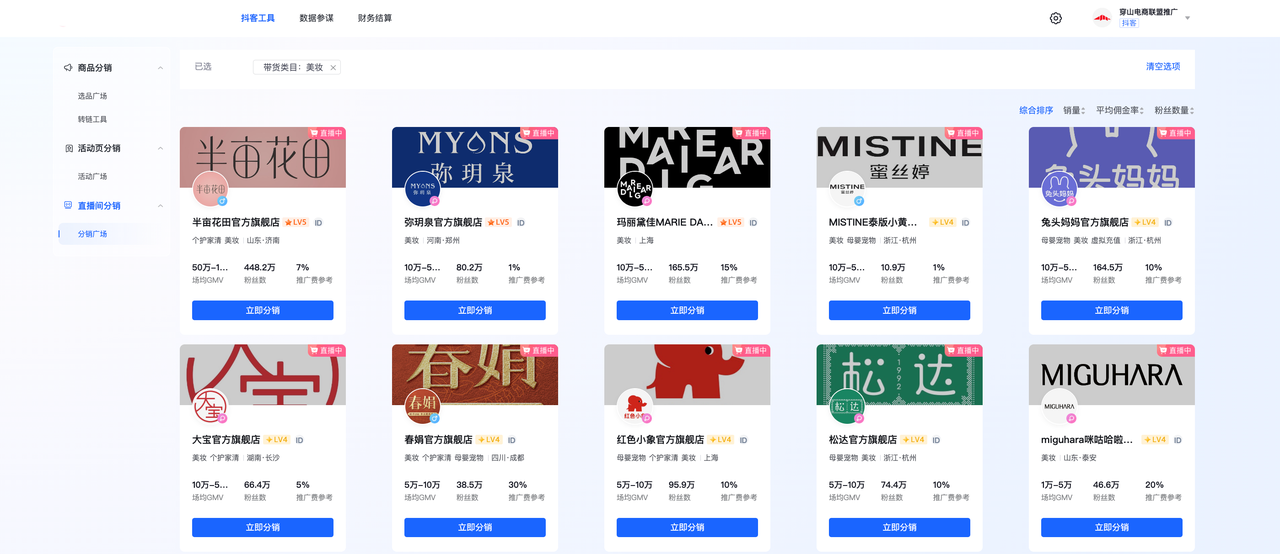Click the LV5 badge of 玛丽黛佳 store
1280x554 pixels.
(x=730, y=223)
